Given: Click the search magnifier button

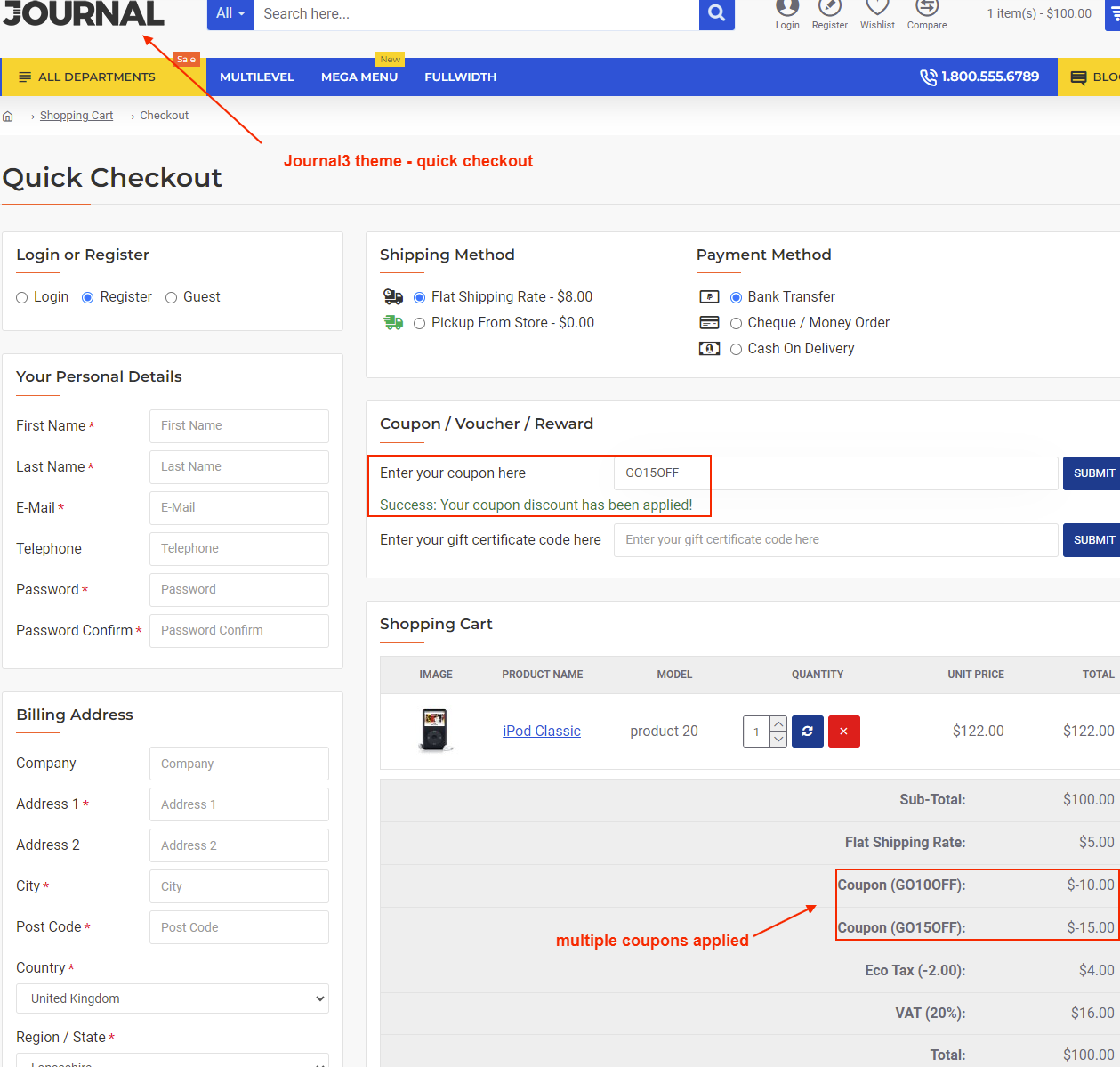Looking at the screenshot, I should pyautogui.click(x=716, y=13).
